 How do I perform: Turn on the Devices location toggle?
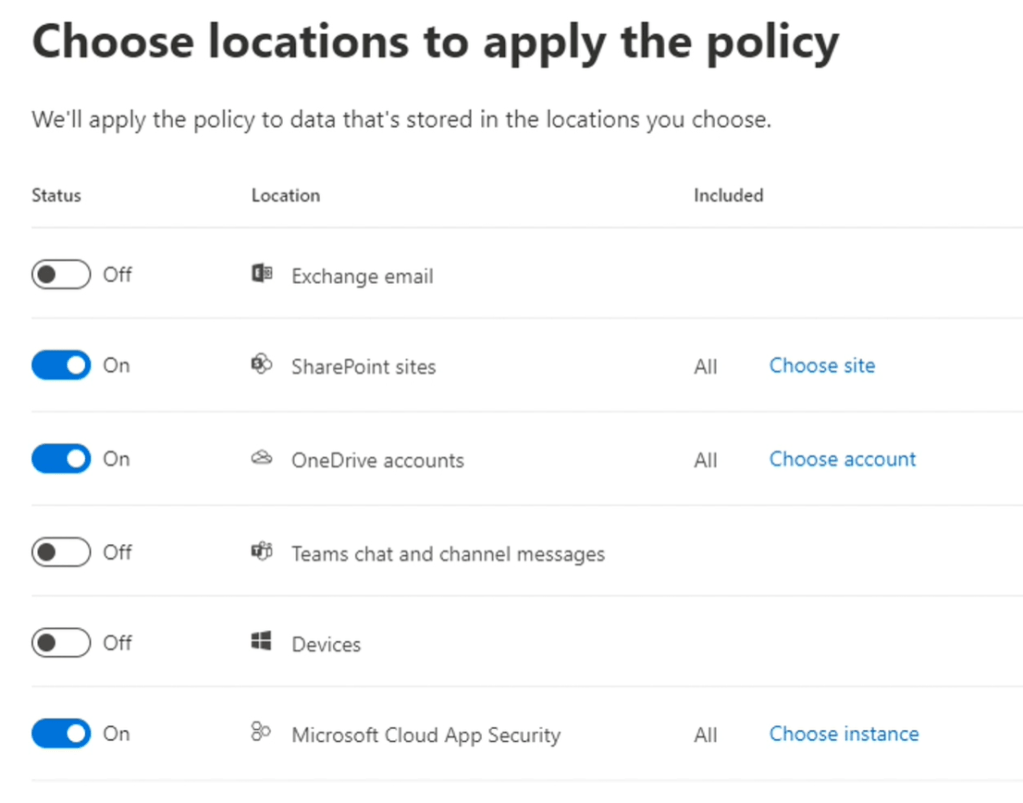pyautogui.click(x=61, y=643)
